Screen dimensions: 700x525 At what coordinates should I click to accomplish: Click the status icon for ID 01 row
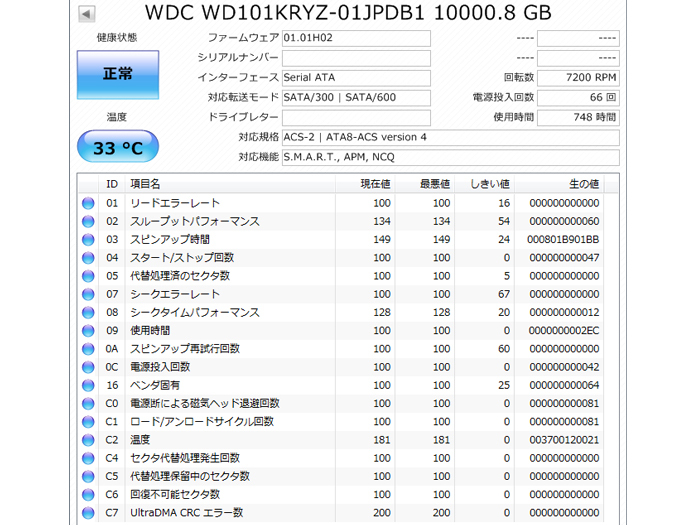point(88,203)
